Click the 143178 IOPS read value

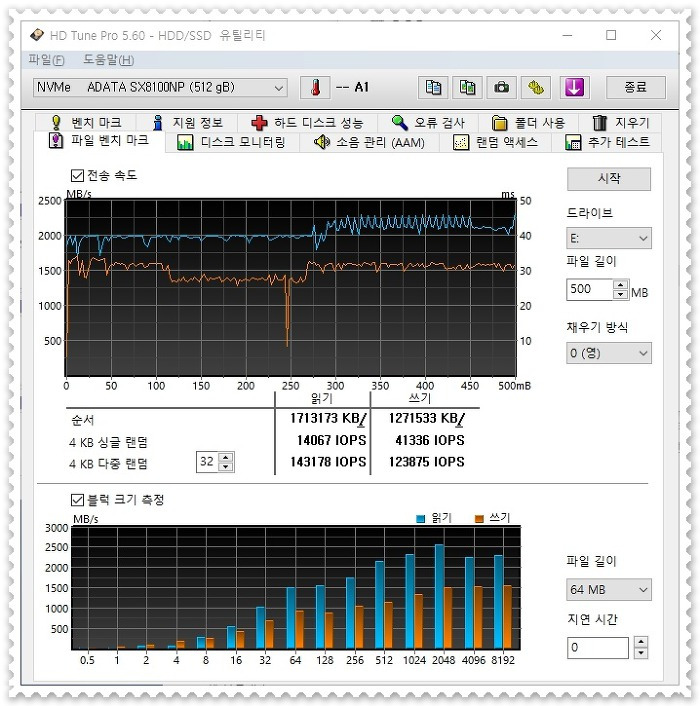pos(328,462)
